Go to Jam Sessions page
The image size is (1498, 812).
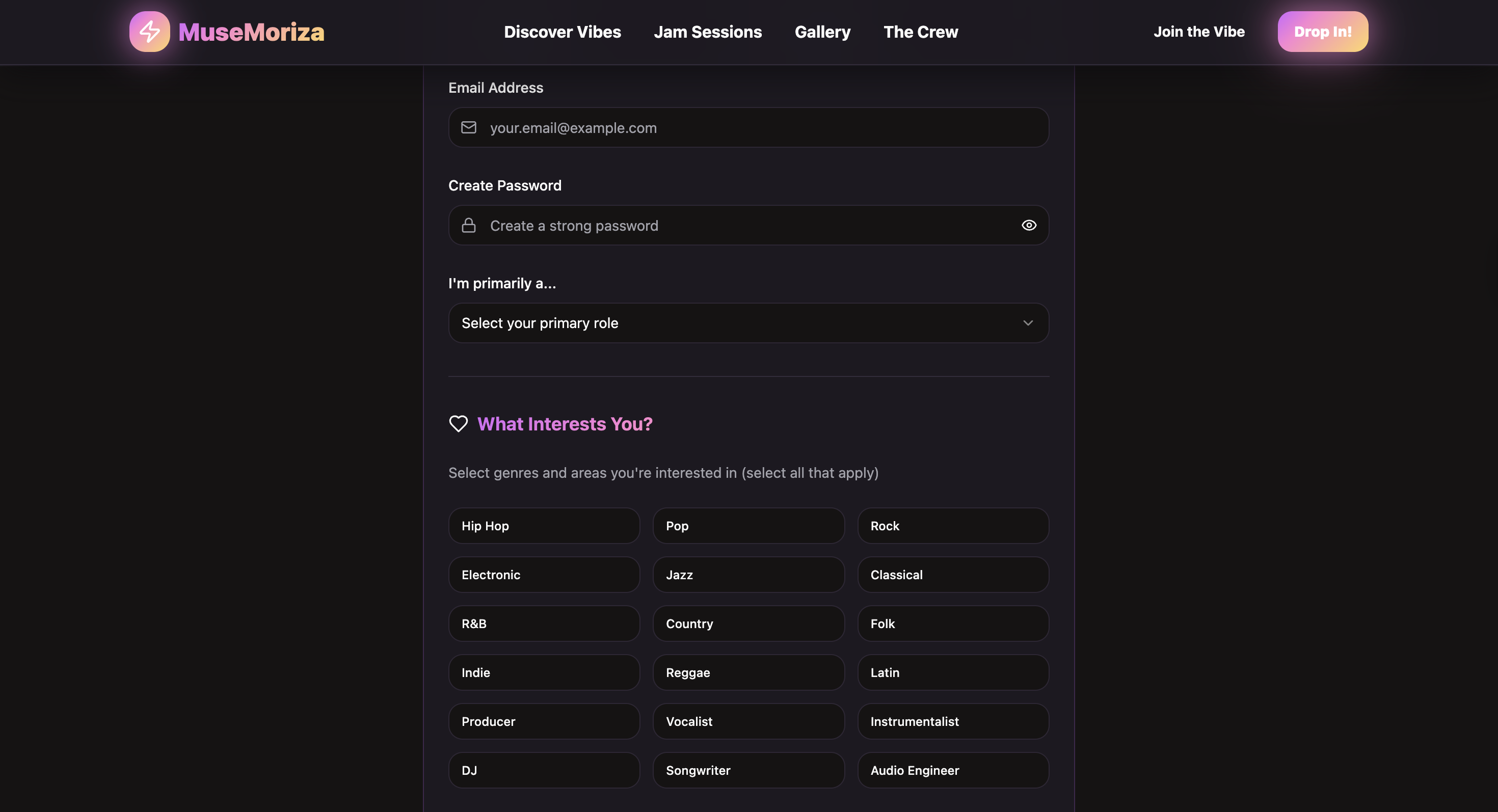(708, 32)
